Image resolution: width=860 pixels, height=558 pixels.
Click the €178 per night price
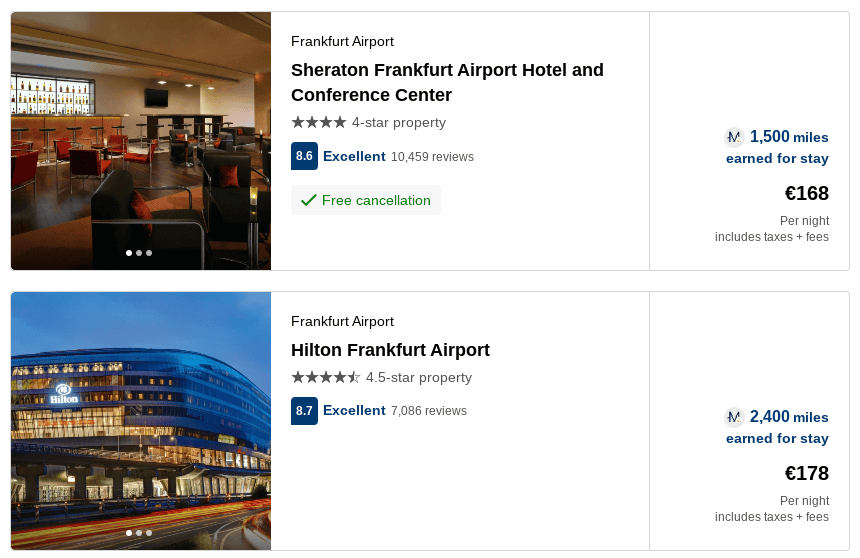[x=806, y=473]
